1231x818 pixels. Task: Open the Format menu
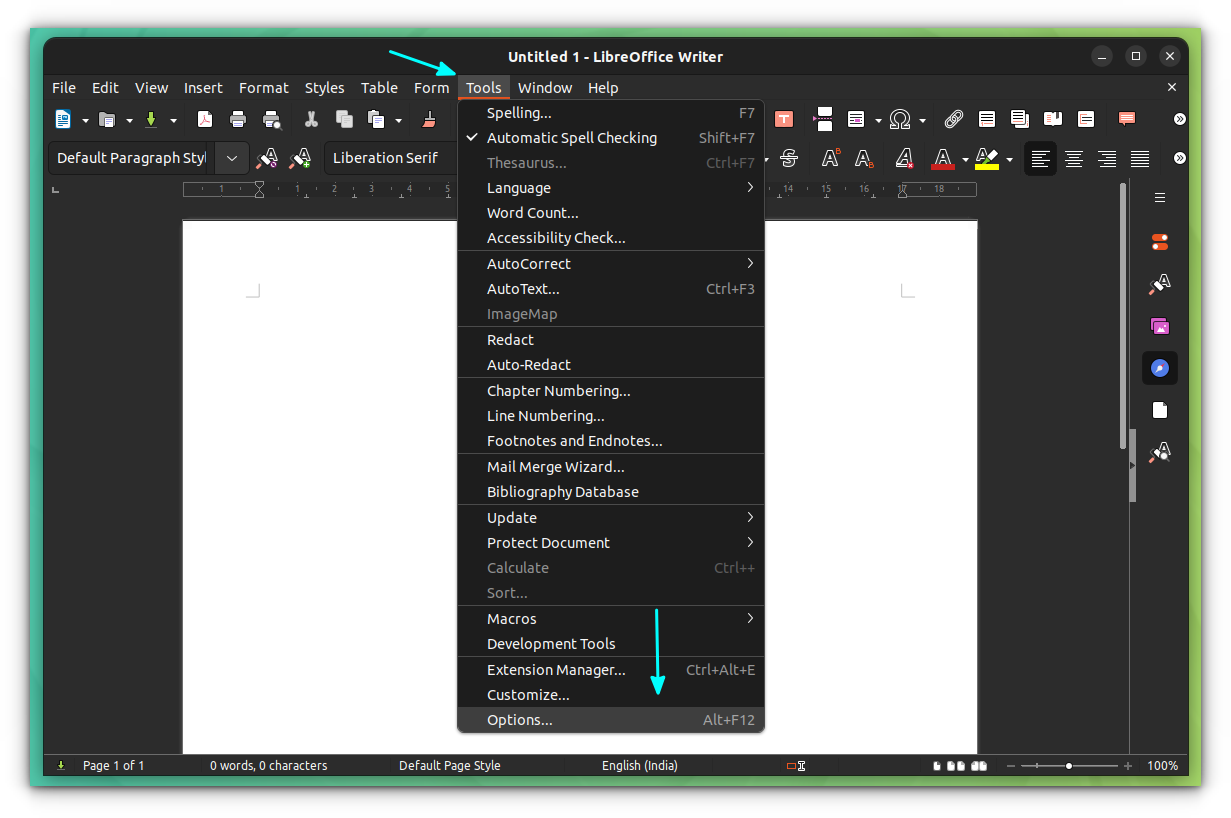click(264, 88)
